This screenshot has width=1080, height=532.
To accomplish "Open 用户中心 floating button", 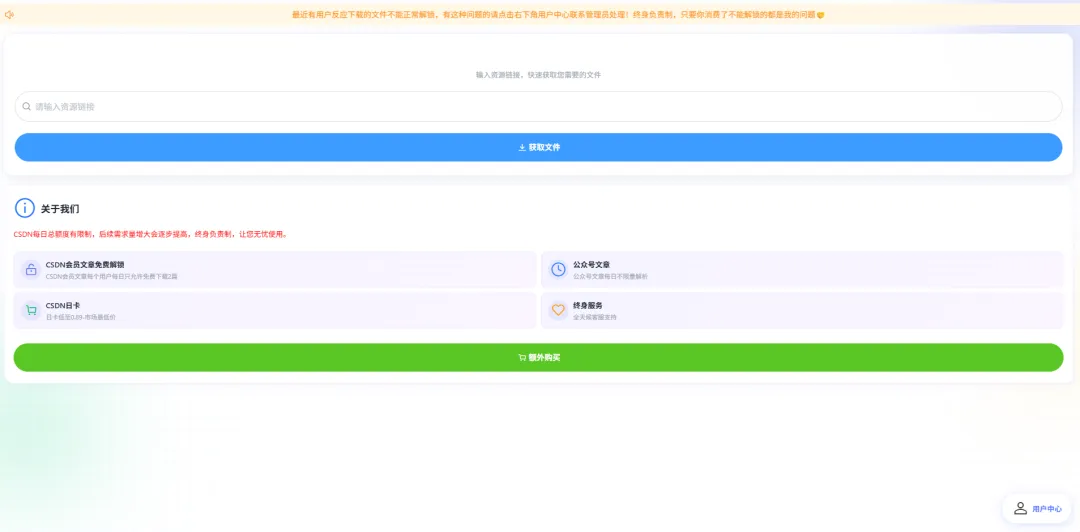I will 1037,509.
